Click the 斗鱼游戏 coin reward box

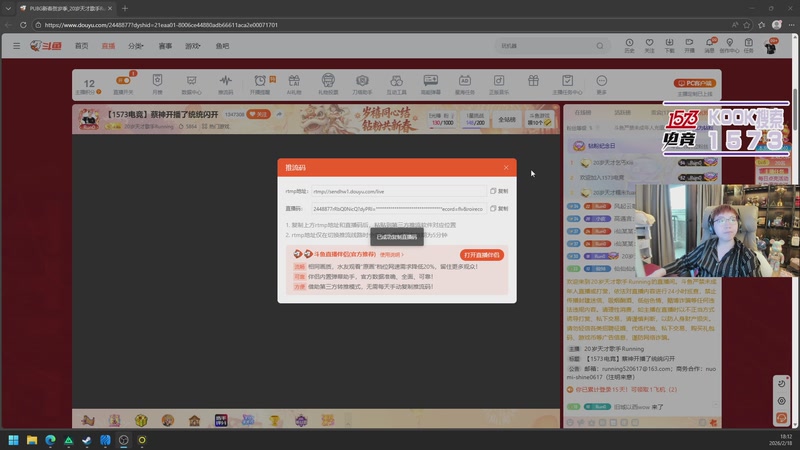[539, 119]
